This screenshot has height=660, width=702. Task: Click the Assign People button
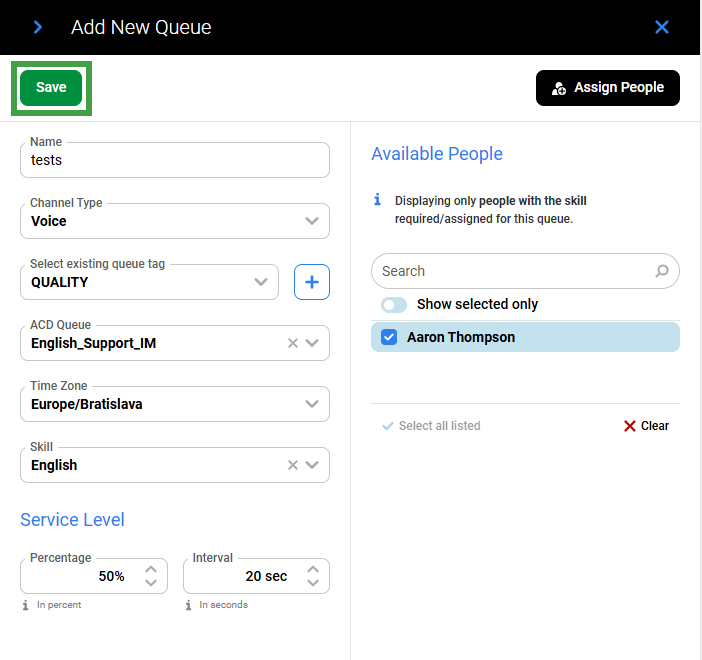tap(607, 88)
